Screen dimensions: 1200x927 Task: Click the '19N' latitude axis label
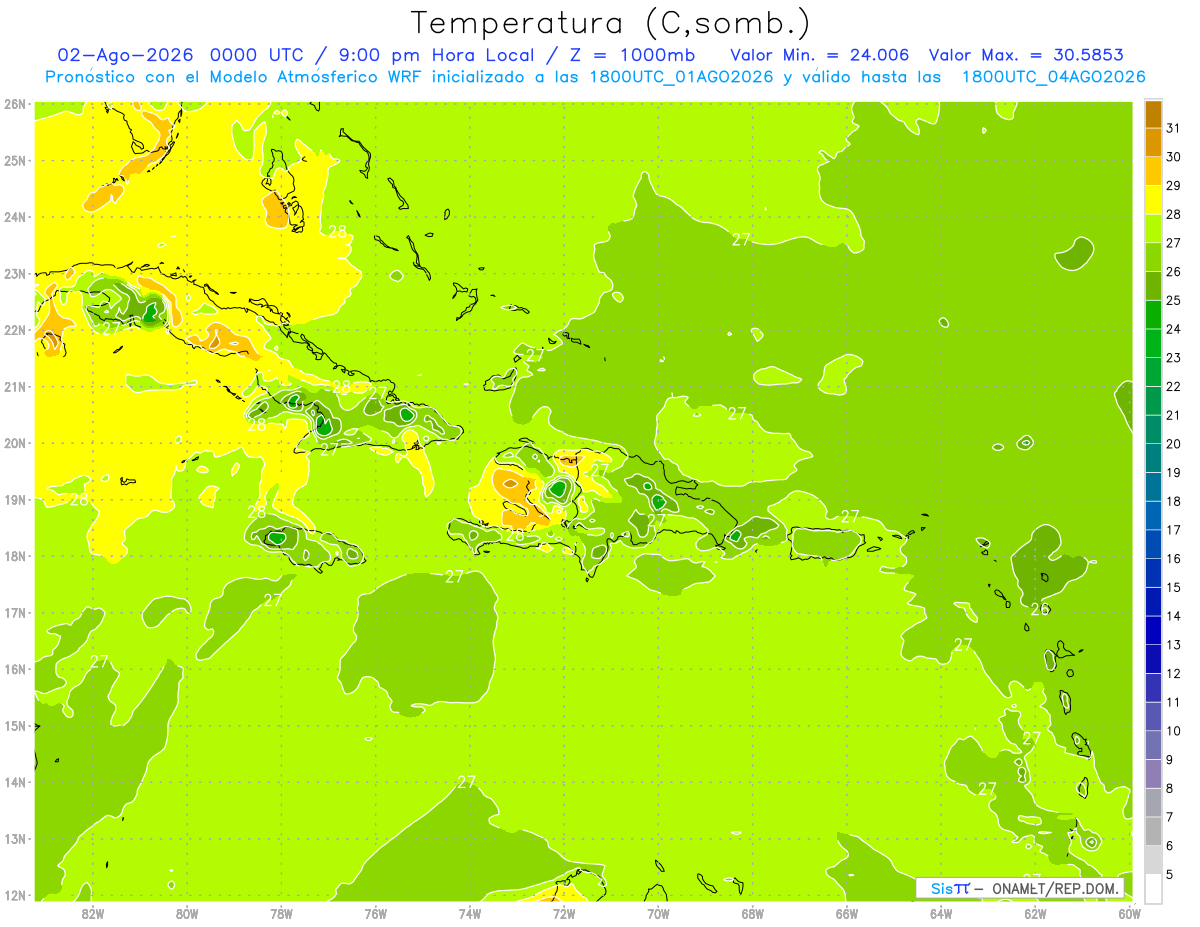point(14,499)
